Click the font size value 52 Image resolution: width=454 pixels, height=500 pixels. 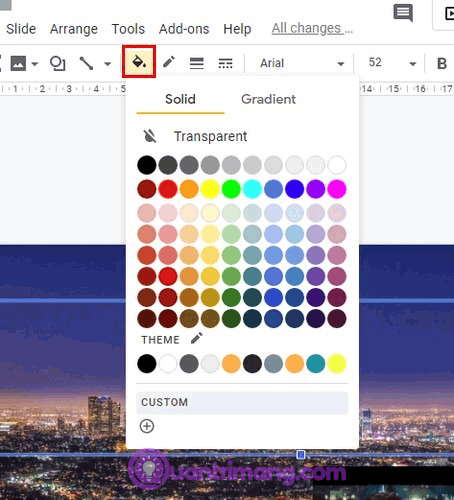375,62
